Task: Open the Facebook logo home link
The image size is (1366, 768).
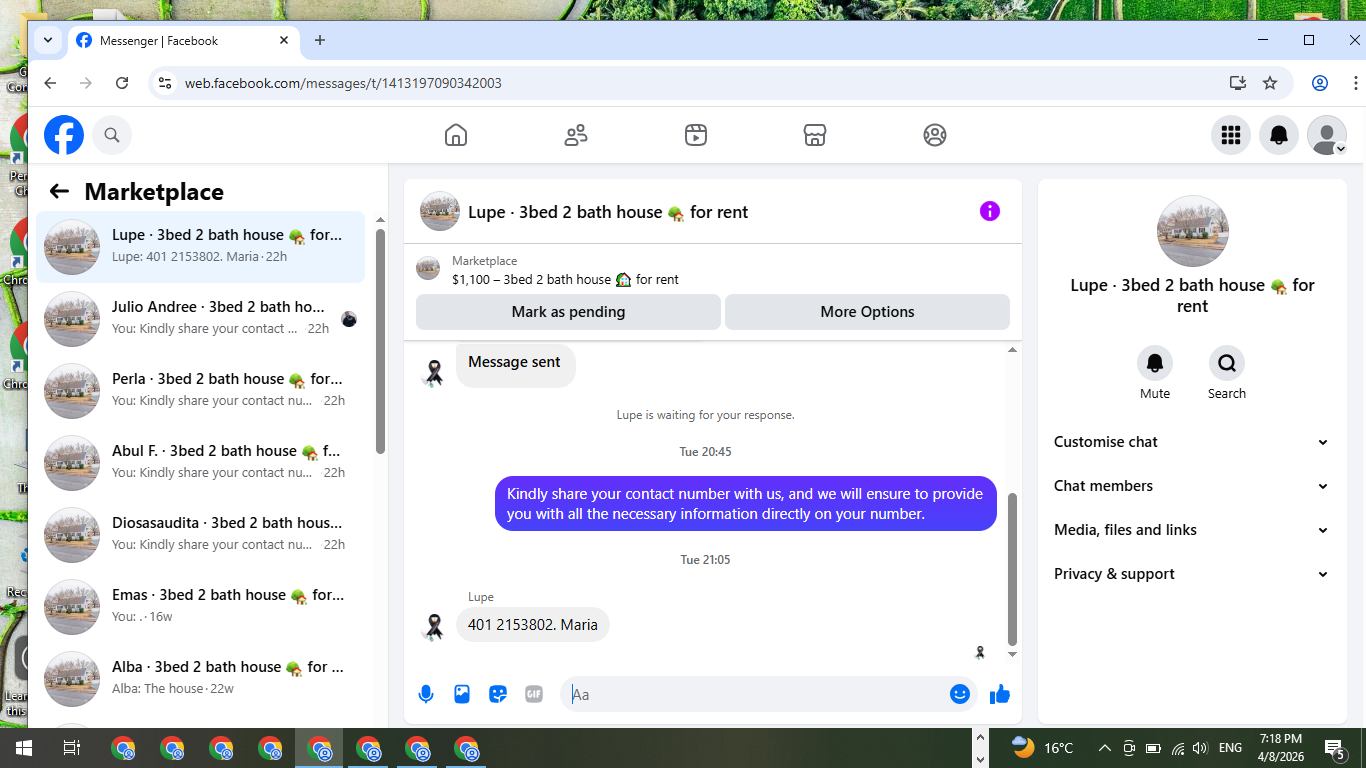Action: pyautogui.click(x=64, y=135)
